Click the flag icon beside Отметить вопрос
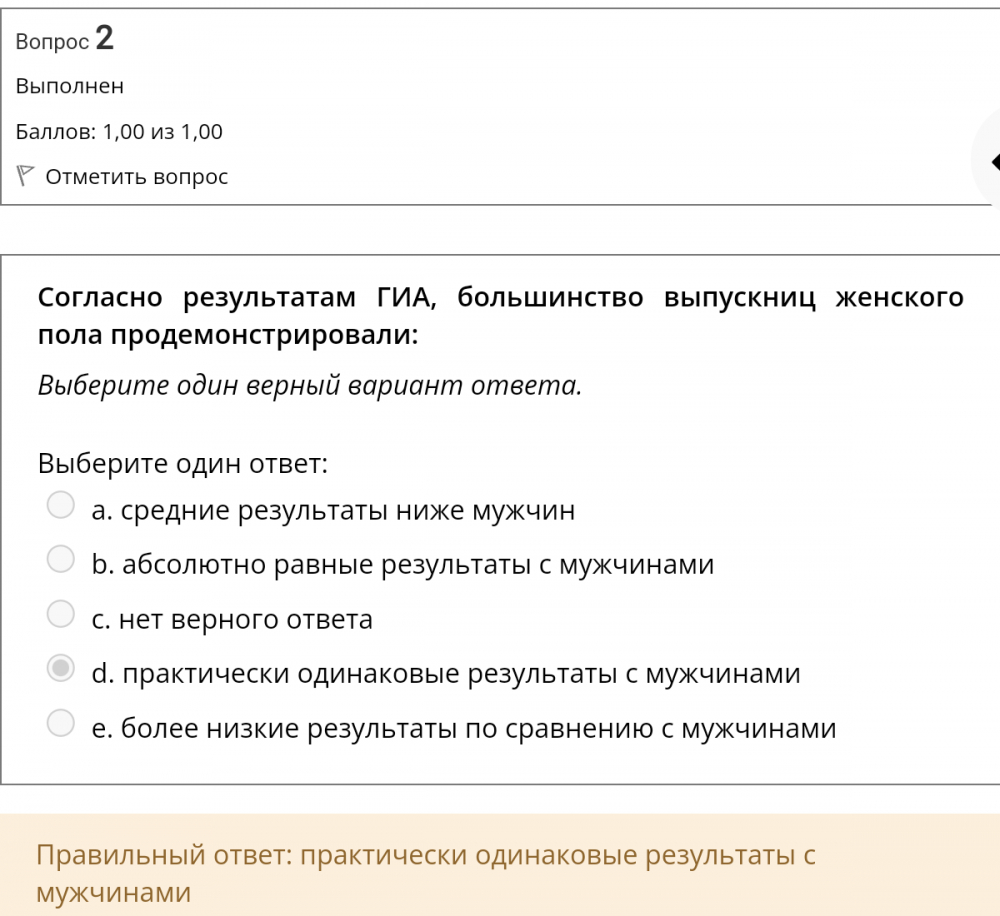Image resolution: width=1000 pixels, height=916 pixels. point(26,176)
